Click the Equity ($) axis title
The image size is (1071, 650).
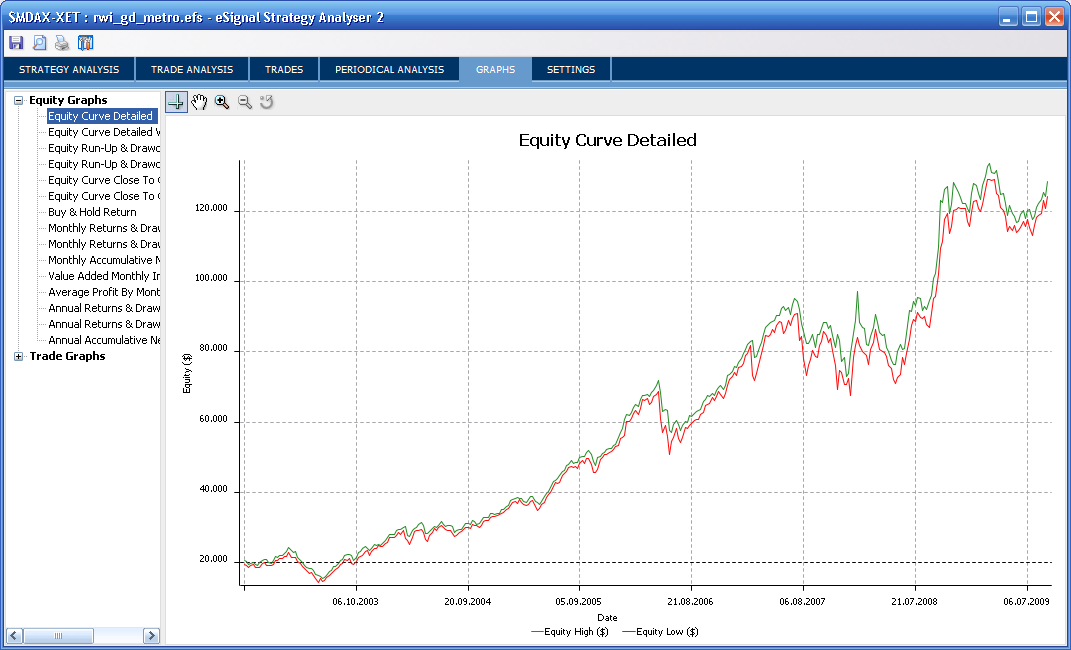pyautogui.click(x=187, y=373)
